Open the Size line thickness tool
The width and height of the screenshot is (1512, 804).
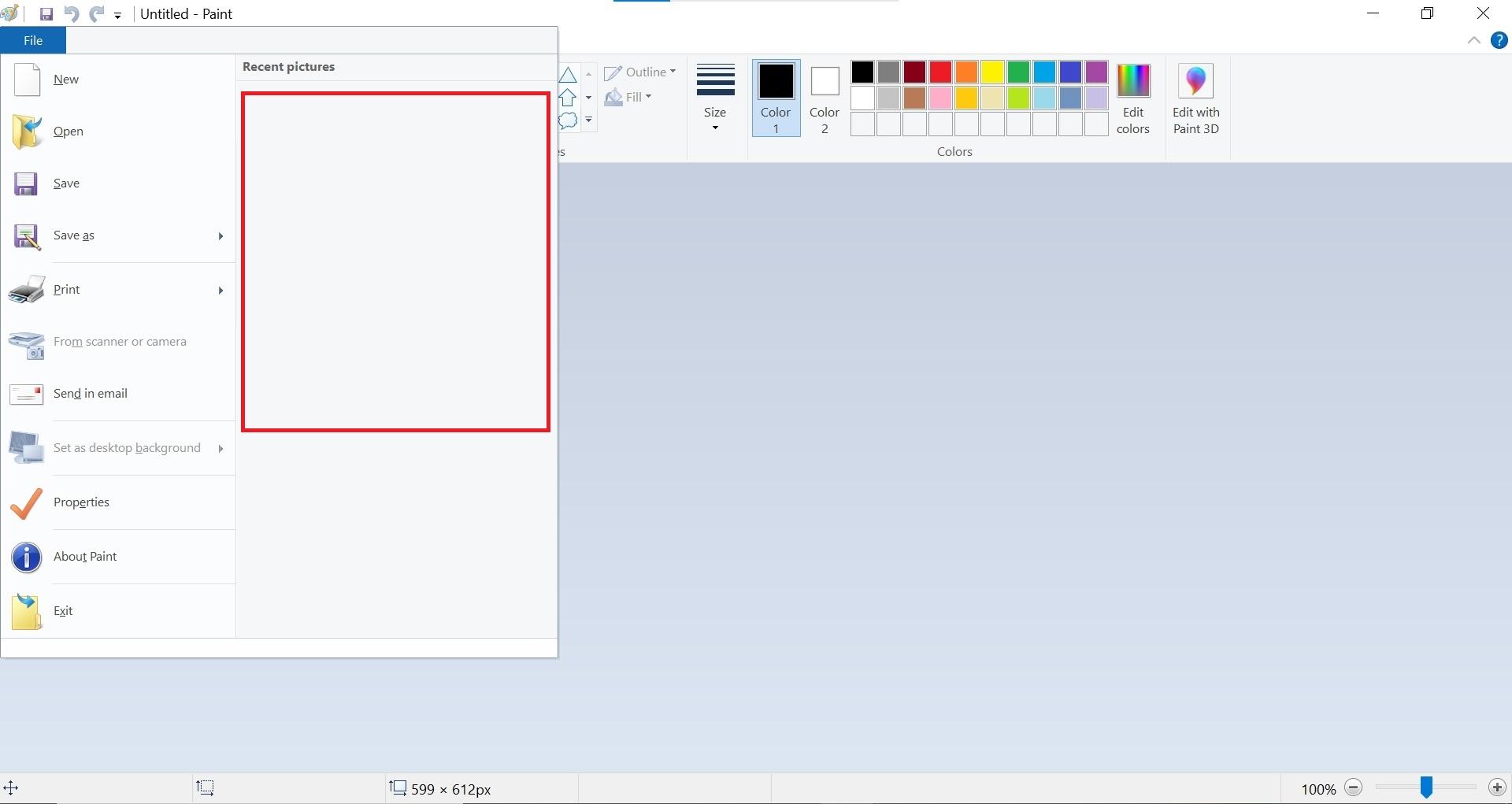(x=715, y=98)
